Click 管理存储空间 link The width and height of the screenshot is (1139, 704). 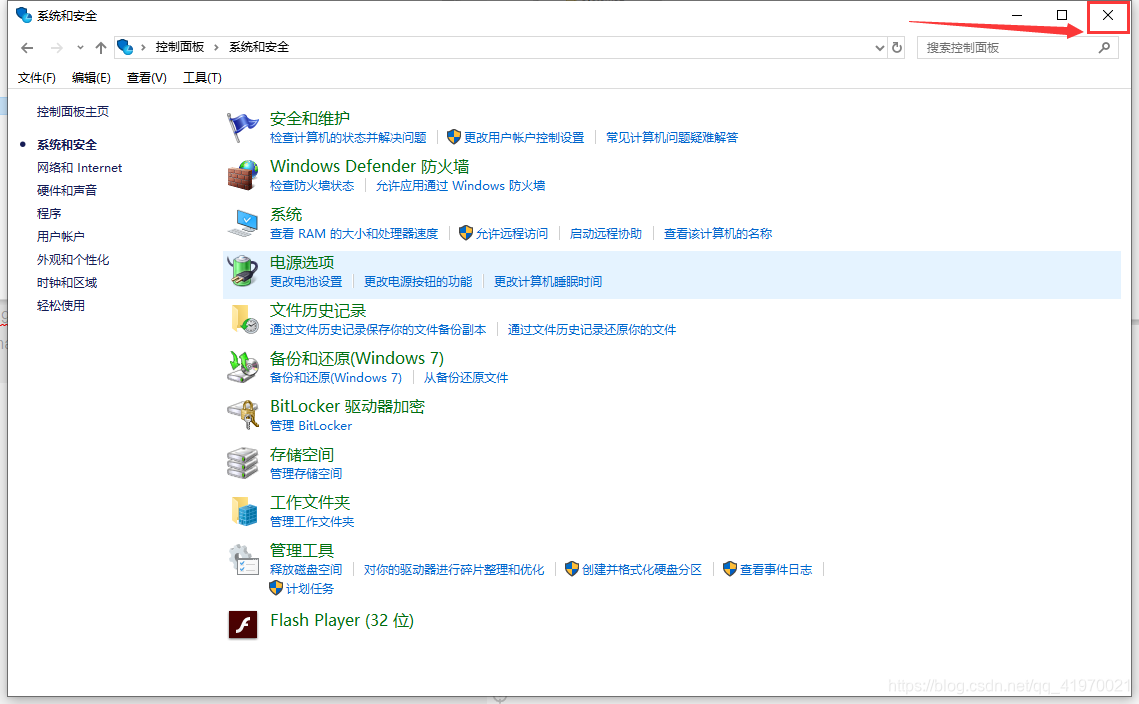pos(306,474)
